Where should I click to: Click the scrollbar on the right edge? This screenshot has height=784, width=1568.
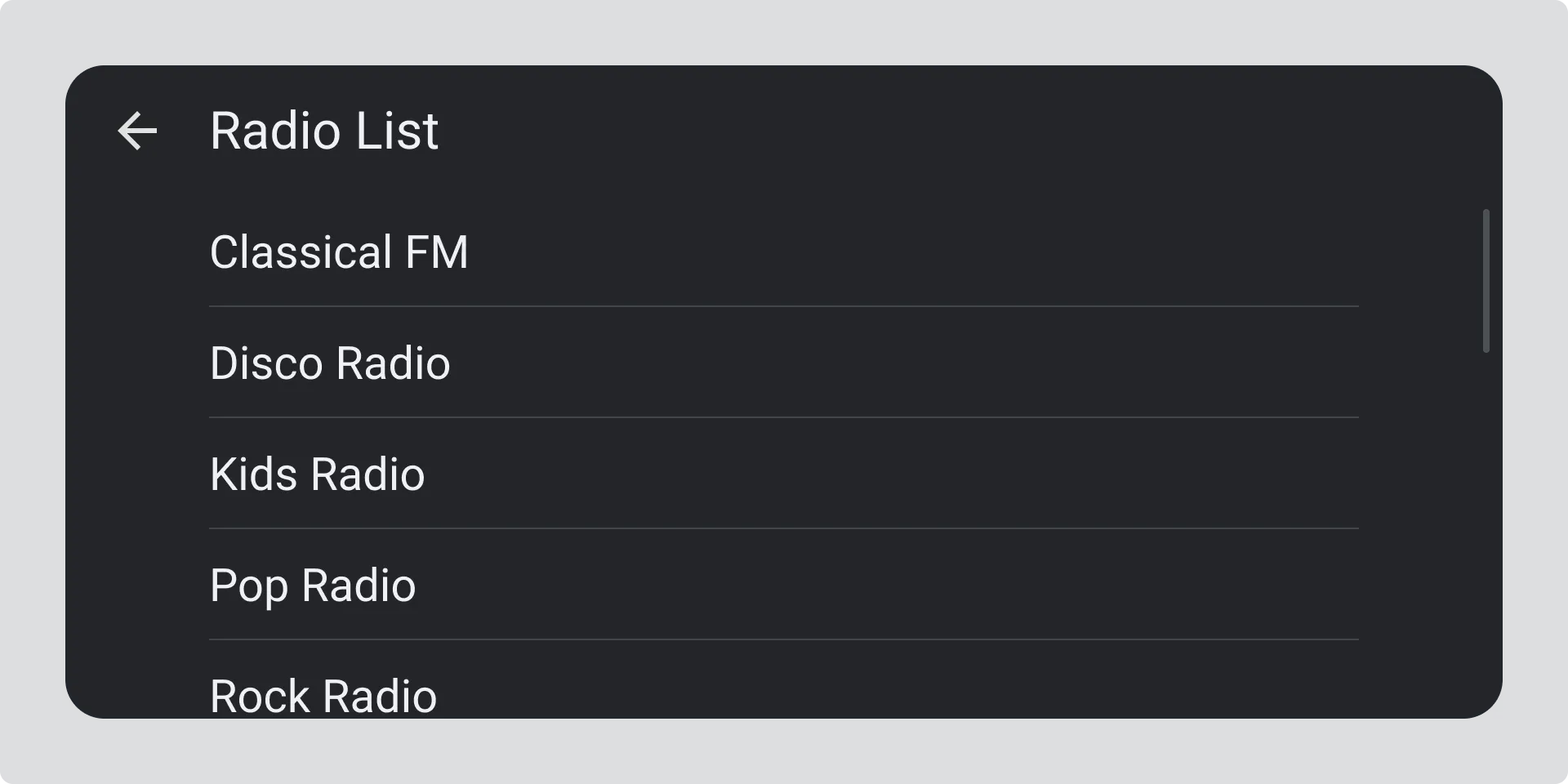point(1486,281)
